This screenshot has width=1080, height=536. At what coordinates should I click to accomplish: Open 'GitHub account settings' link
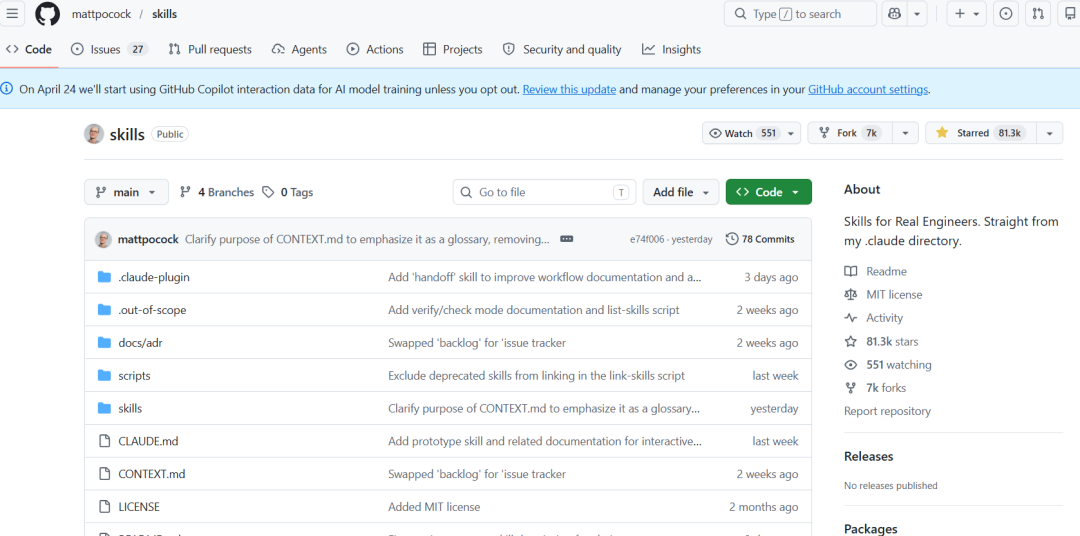(x=868, y=89)
